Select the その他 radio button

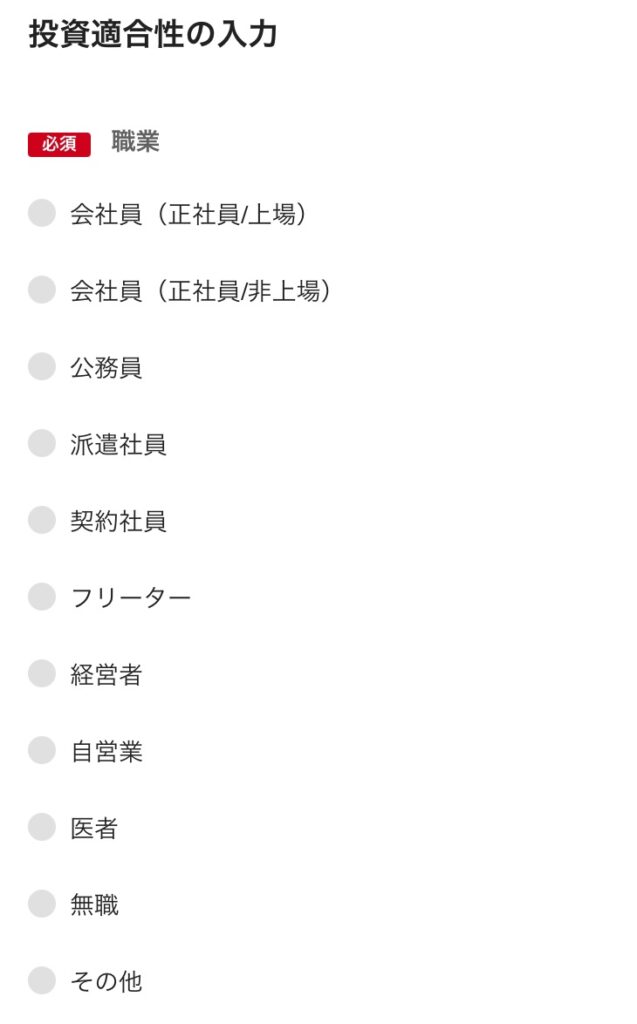(x=42, y=981)
